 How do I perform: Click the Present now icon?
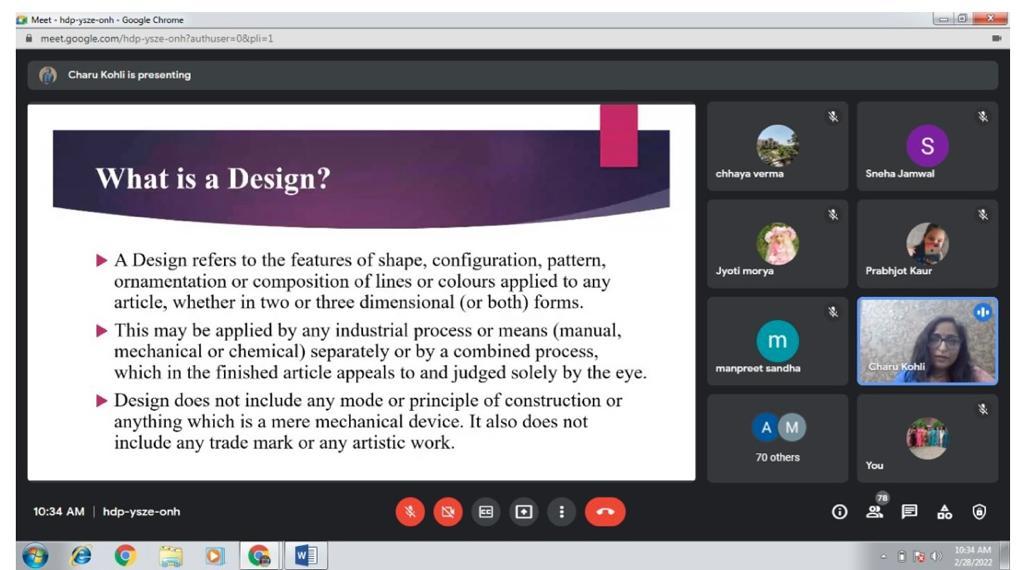(x=523, y=512)
